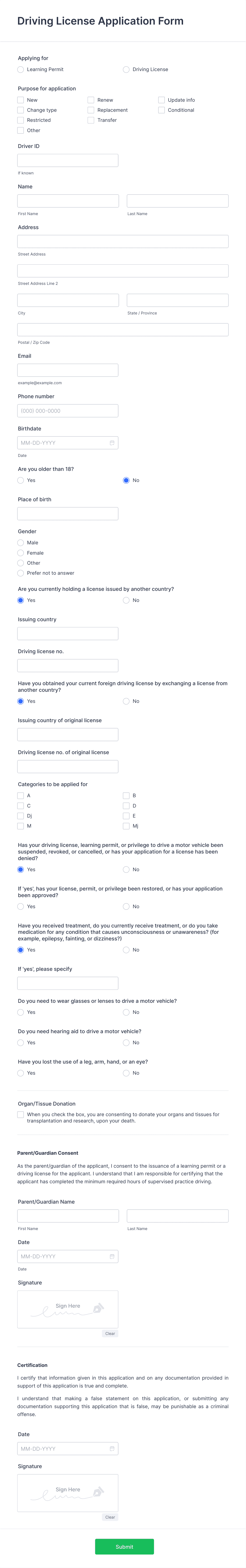Select the Male gender option

(20, 542)
